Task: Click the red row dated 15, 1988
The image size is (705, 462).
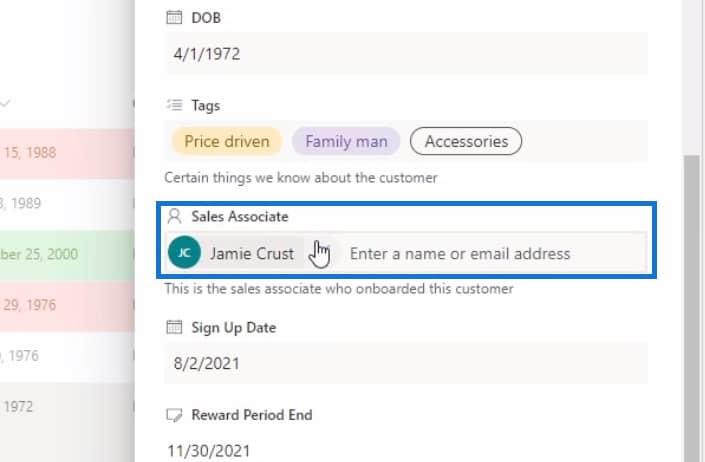Action: pos(67,153)
